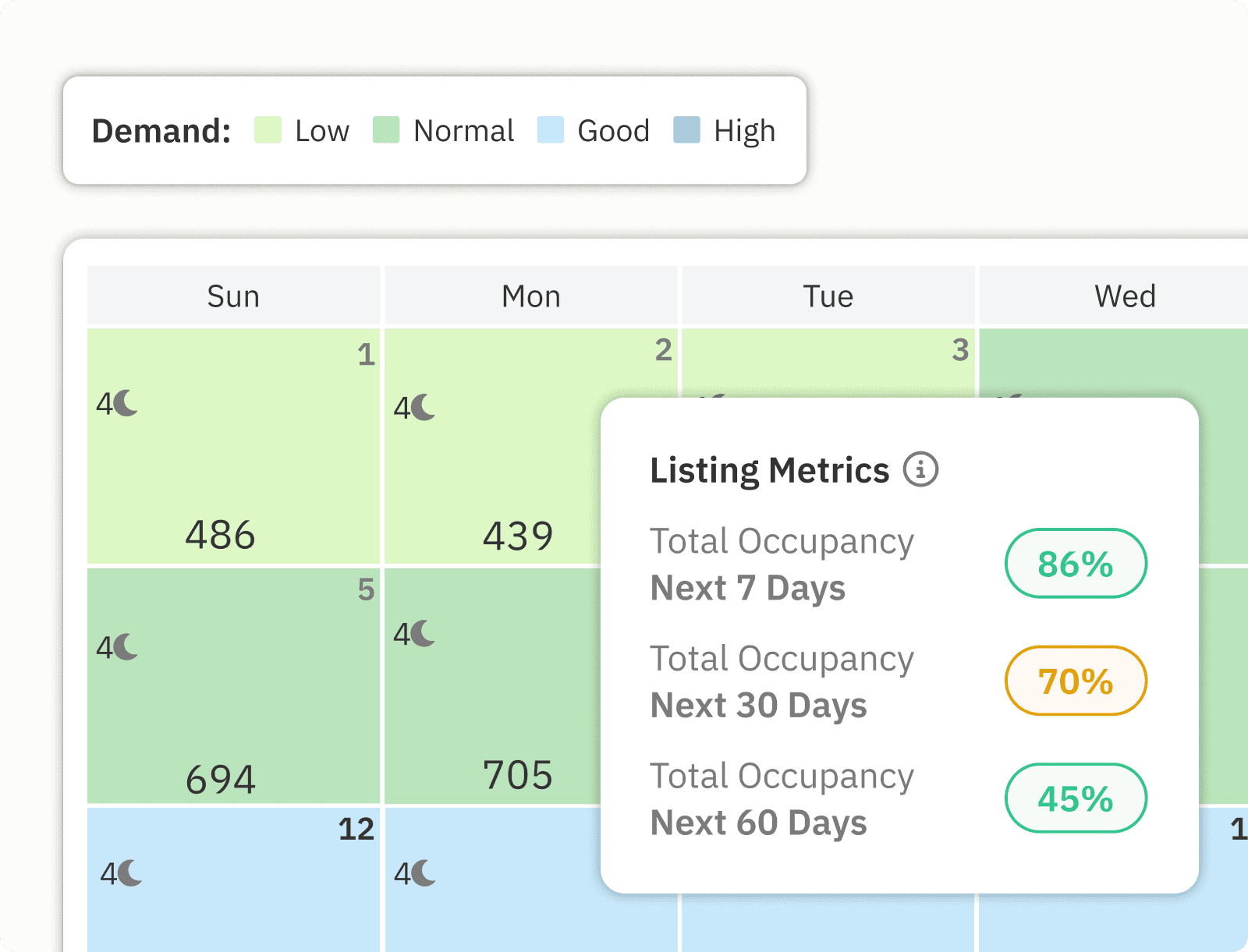Click the Good demand color swatch
Image resolution: width=1248 pixels, height=952 pixels.
tap(551, 130)
